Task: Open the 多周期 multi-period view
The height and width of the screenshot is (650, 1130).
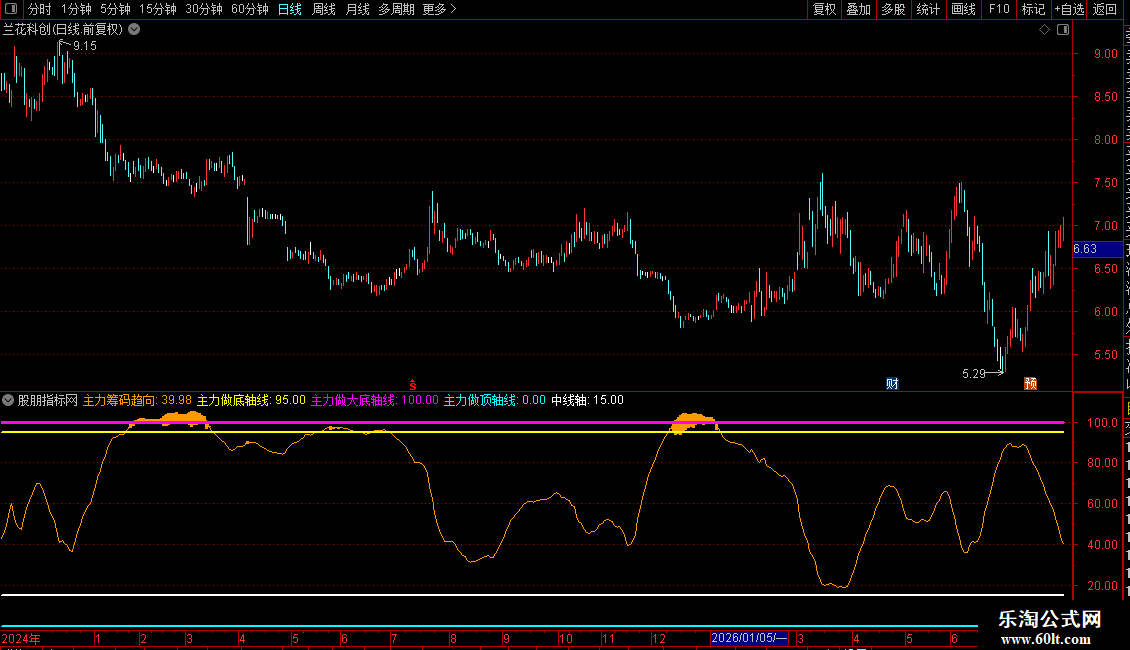Action: pyautogui.click(x=396, y=9)
